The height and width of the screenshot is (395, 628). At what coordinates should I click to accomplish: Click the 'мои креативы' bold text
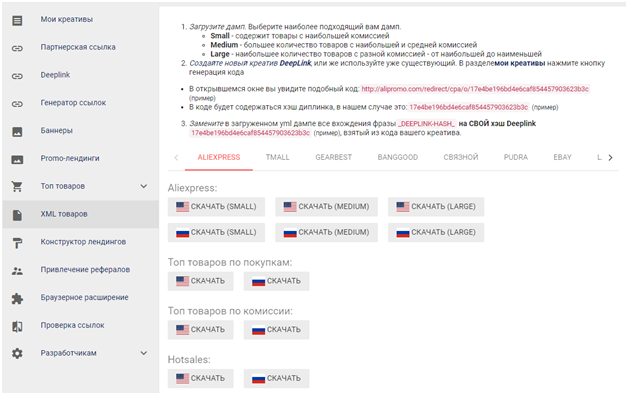click(520, 63)
